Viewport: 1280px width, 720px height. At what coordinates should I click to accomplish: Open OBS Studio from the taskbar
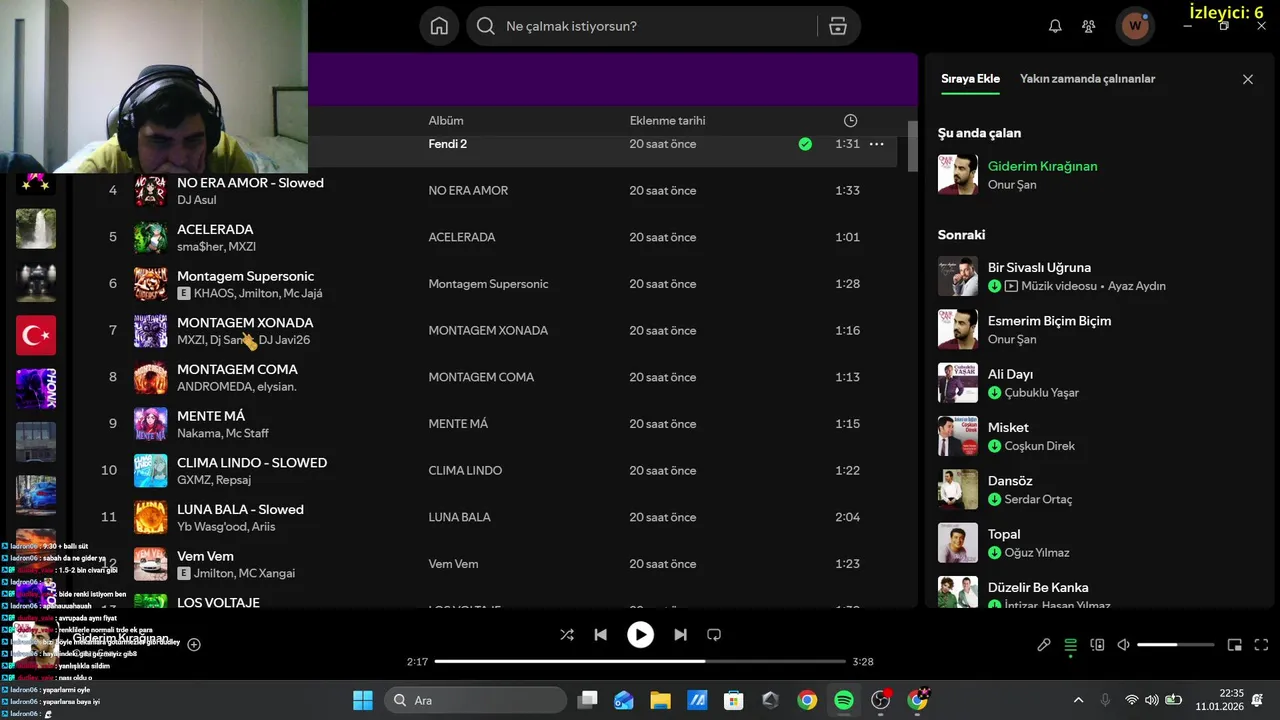[x=881, y=700]
